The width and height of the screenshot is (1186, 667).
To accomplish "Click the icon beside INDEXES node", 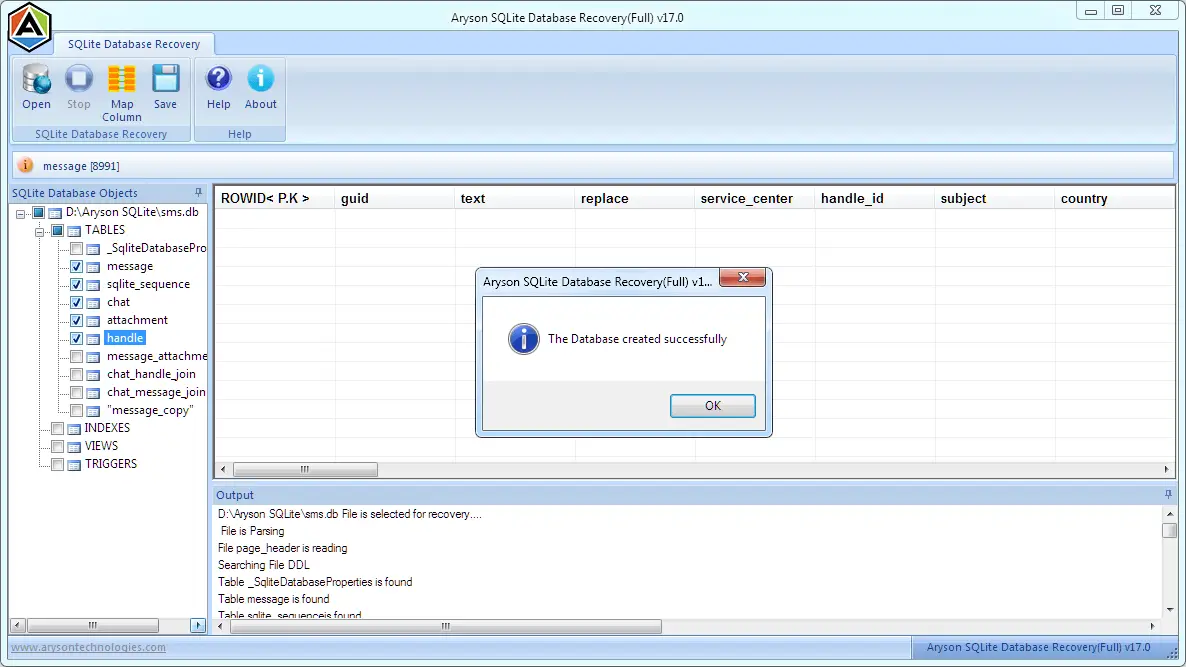I will [x=74, y=429].
